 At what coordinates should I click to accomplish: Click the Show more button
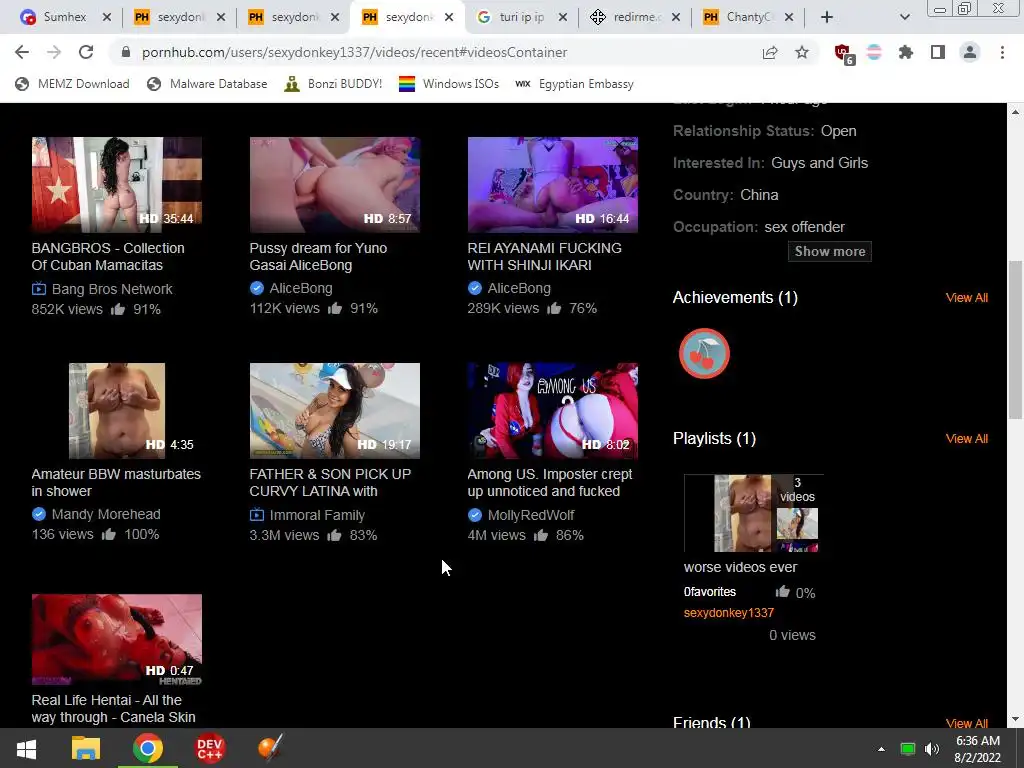(x=829, y=251)
